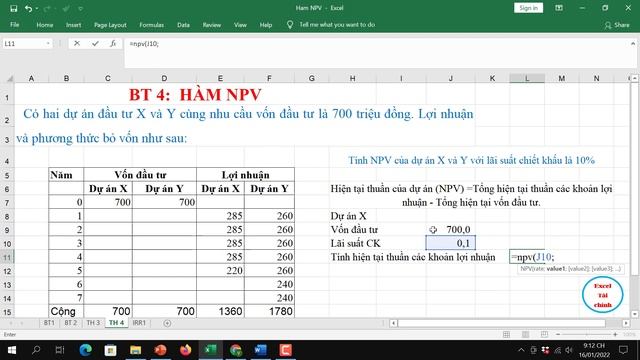The width and height of the screenshot is (640, 360).
Task: Open Google Chrome from taskbar
Action: (236, 350)
